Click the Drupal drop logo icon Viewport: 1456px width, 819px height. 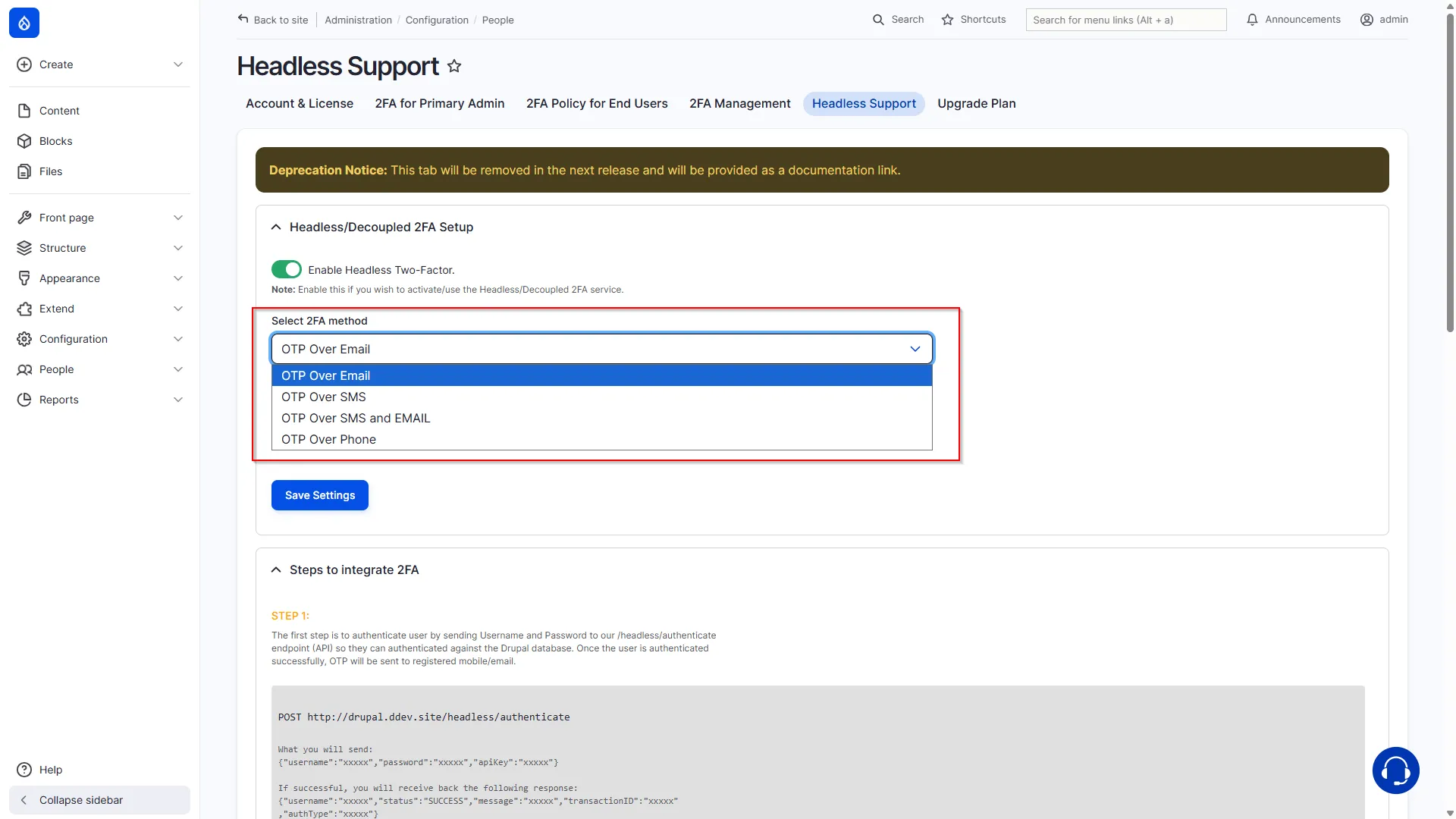pyautogui.click(x=24, y=23)
